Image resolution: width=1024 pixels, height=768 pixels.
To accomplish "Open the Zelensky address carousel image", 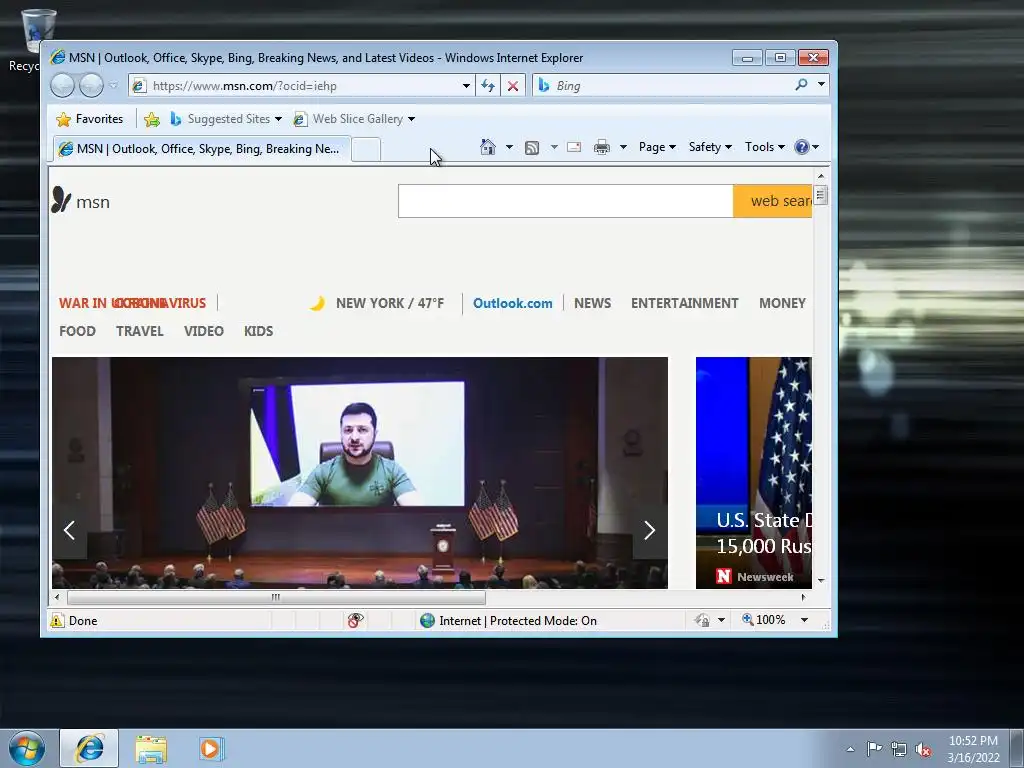I will pos(360,473).
